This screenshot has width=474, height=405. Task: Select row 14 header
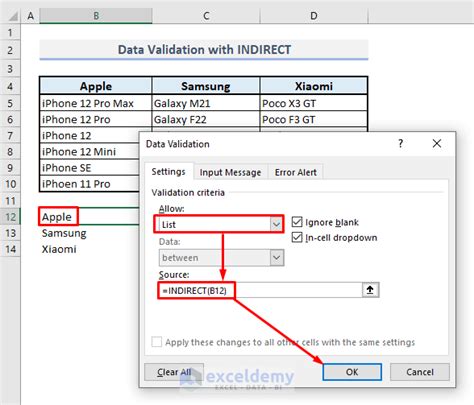coord(10,249)
